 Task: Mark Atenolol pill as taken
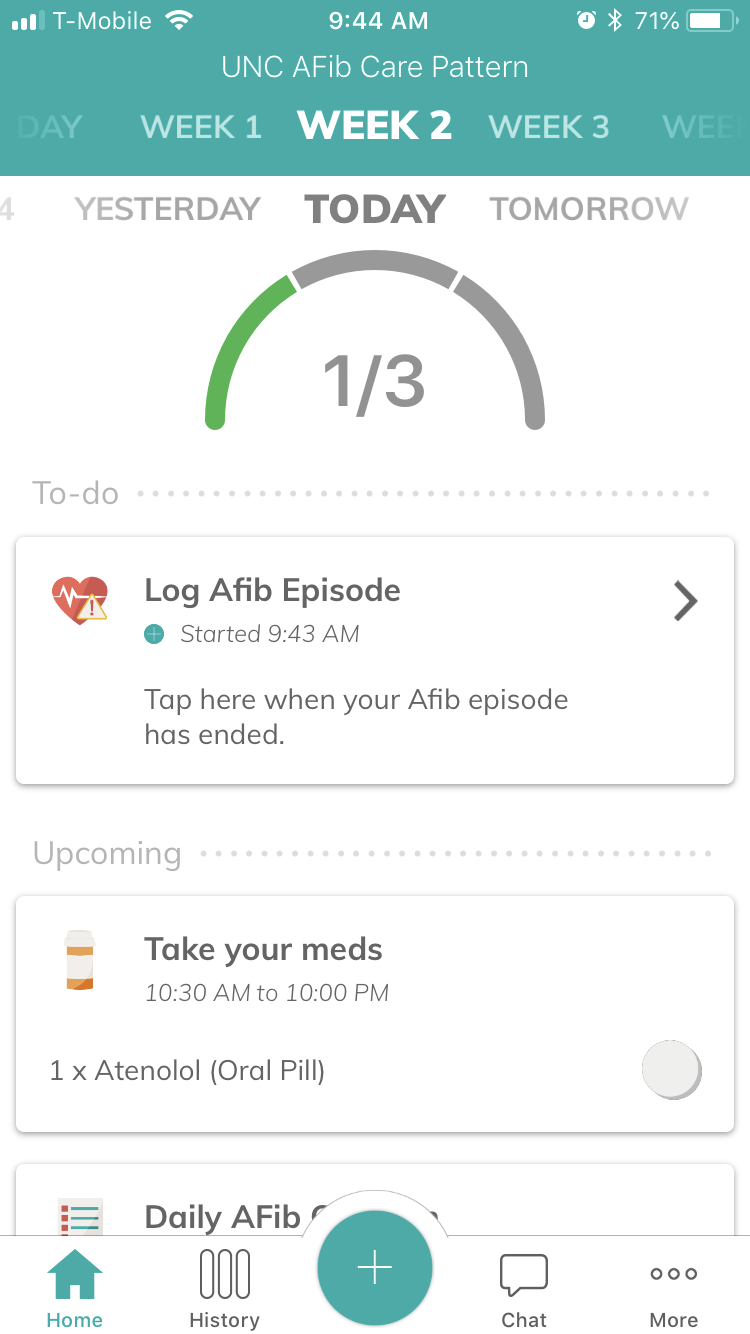(x=670, y=1069)
